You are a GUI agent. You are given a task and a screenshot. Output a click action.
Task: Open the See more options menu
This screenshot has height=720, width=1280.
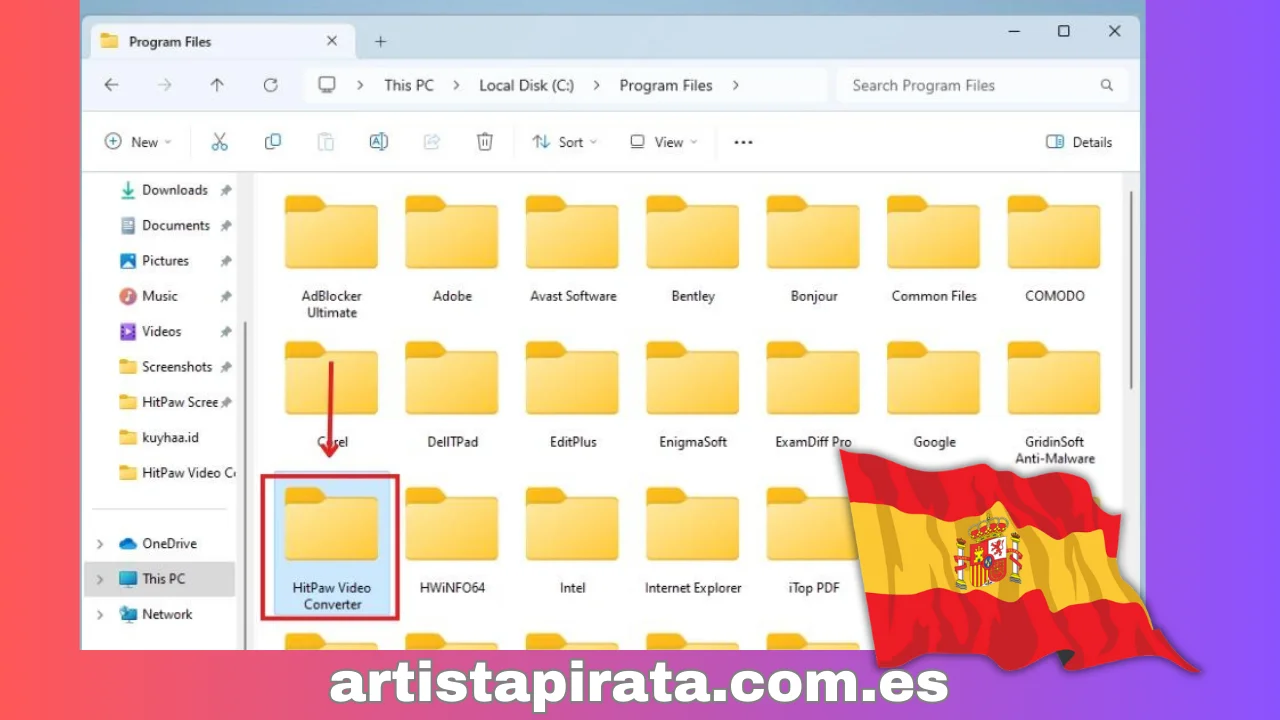coord(743,142)
